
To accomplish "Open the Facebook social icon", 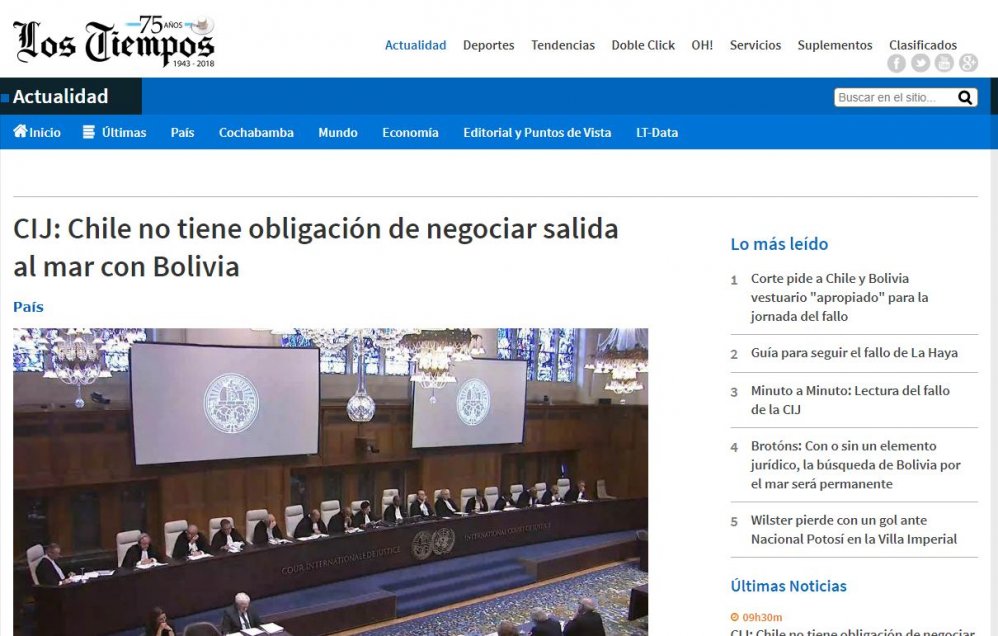I will pyautogui.click(x=896, y=63).
